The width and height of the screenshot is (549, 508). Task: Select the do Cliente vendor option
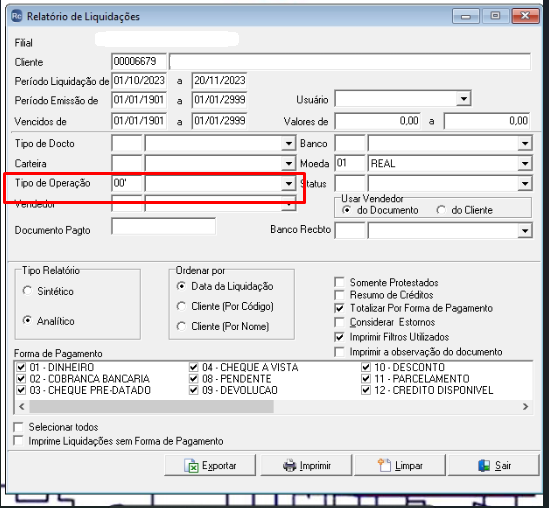click(x=441, y=210)
